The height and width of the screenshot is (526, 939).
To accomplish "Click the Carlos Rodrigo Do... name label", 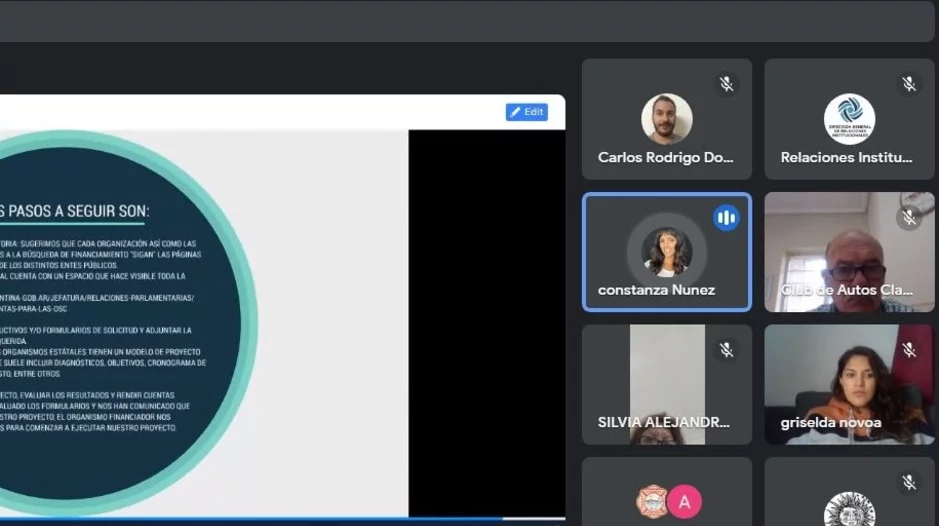I will click(665, 158).
